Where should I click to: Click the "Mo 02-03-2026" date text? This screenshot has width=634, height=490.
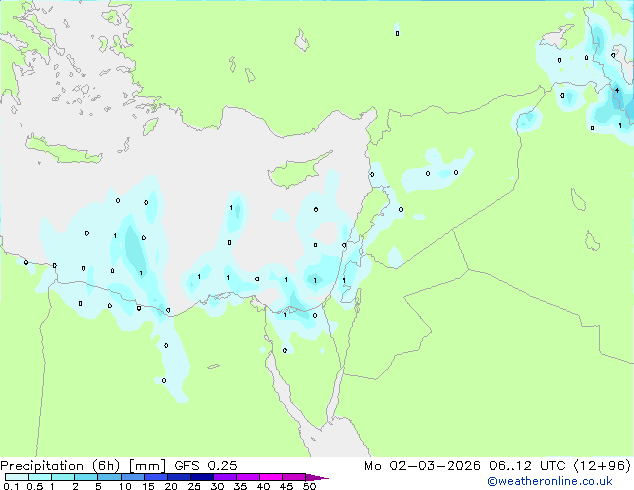[422, 466]
